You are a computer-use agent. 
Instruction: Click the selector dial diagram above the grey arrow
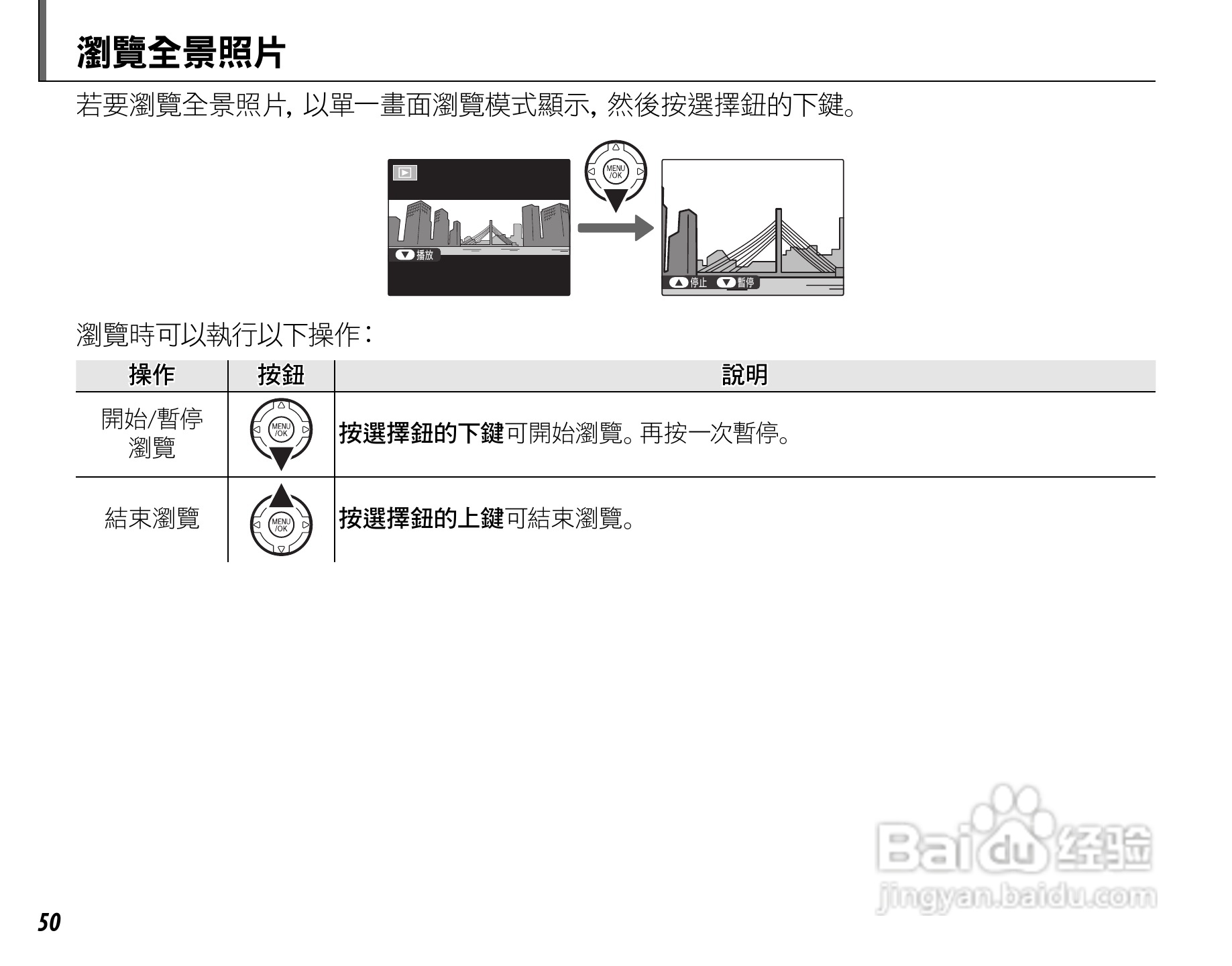coord(616,176)
